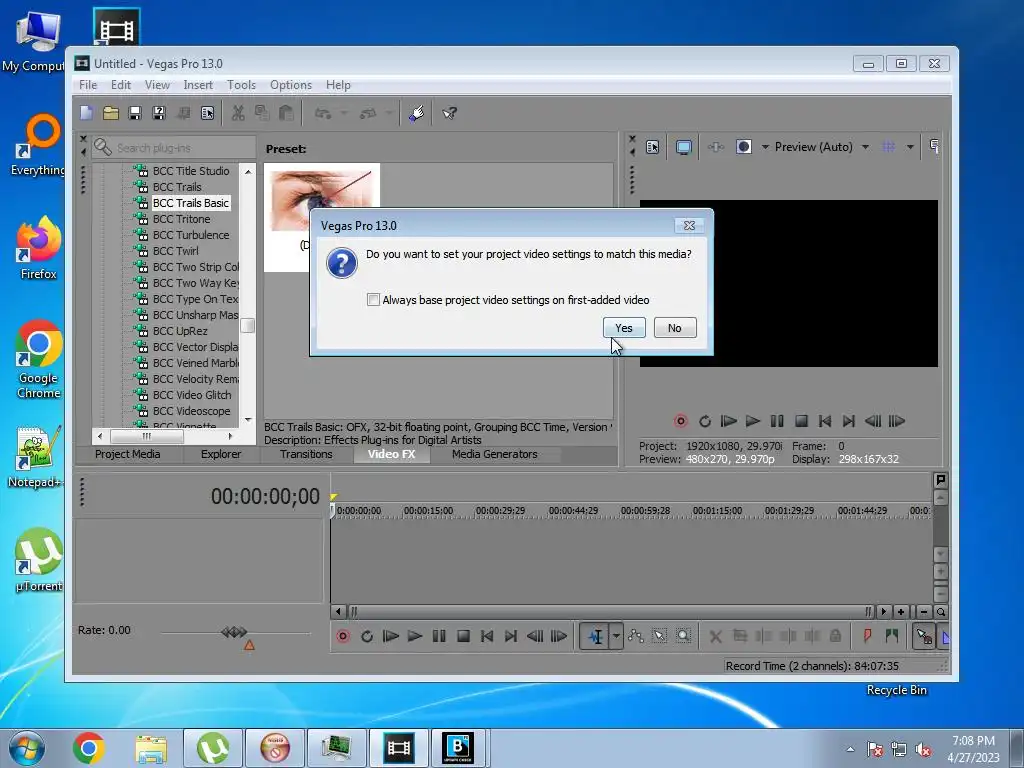The width and height of the screenshot is (1024, 768).
Task: Click the Windows Start button
Action: (x=27, y=748)
